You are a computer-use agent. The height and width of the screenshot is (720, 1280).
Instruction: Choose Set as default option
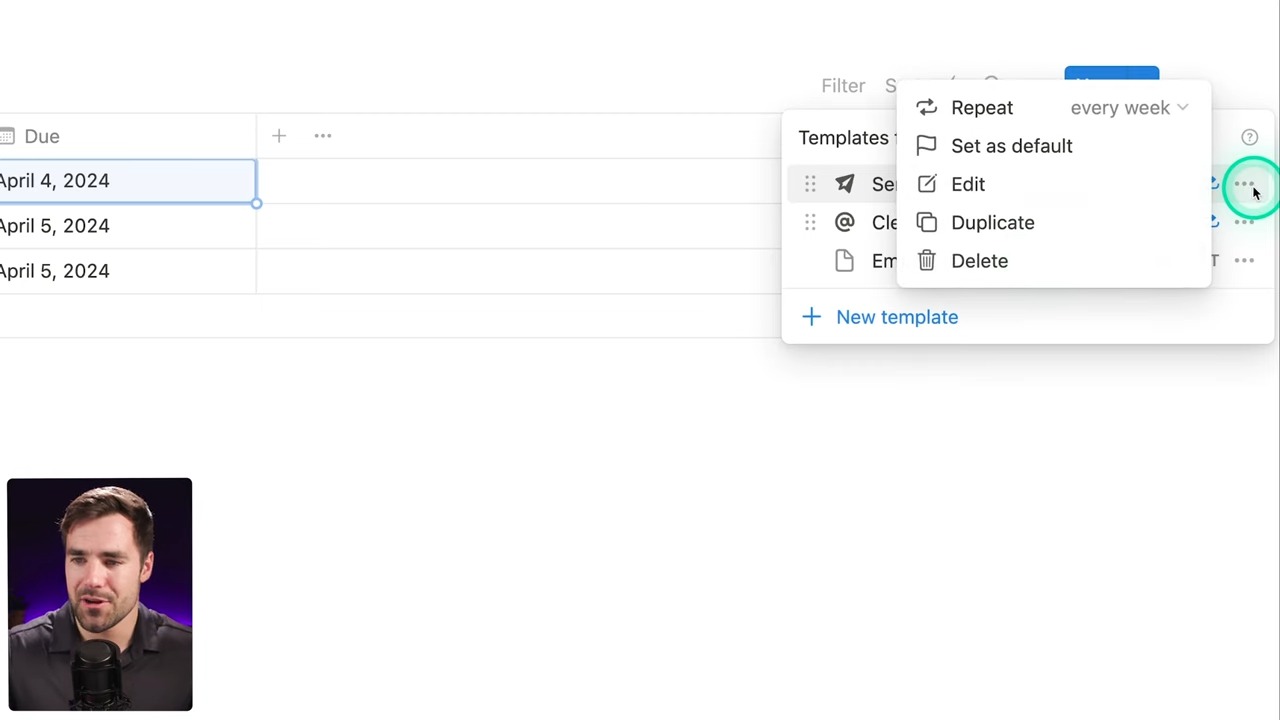(1011, 146)
